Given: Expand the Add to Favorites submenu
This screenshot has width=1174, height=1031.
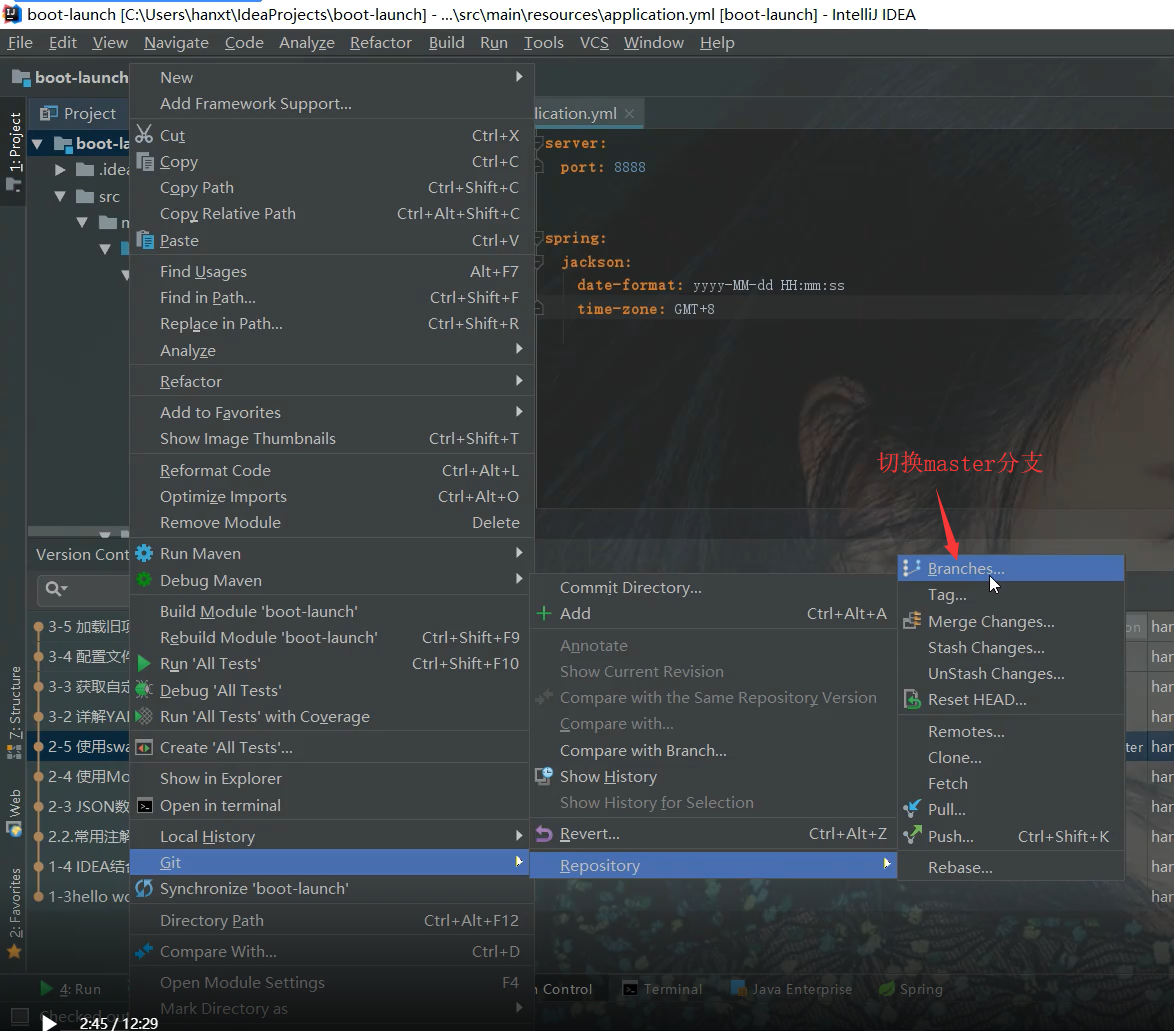Looking at the screenshot, I should coord(519,411).
